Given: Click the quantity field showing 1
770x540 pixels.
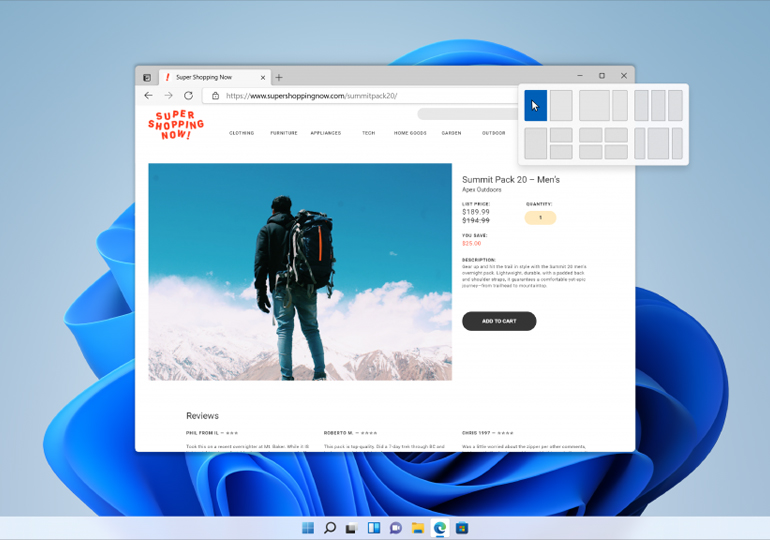Looking at the screenshot, I should click(x=540, y=217).
